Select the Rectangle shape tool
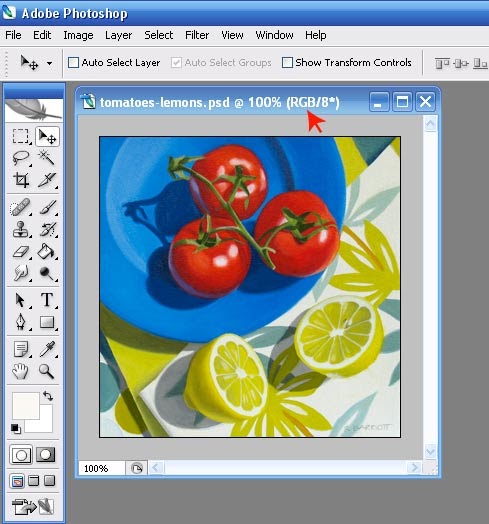 pyautogui.click(x=47, y=322)
